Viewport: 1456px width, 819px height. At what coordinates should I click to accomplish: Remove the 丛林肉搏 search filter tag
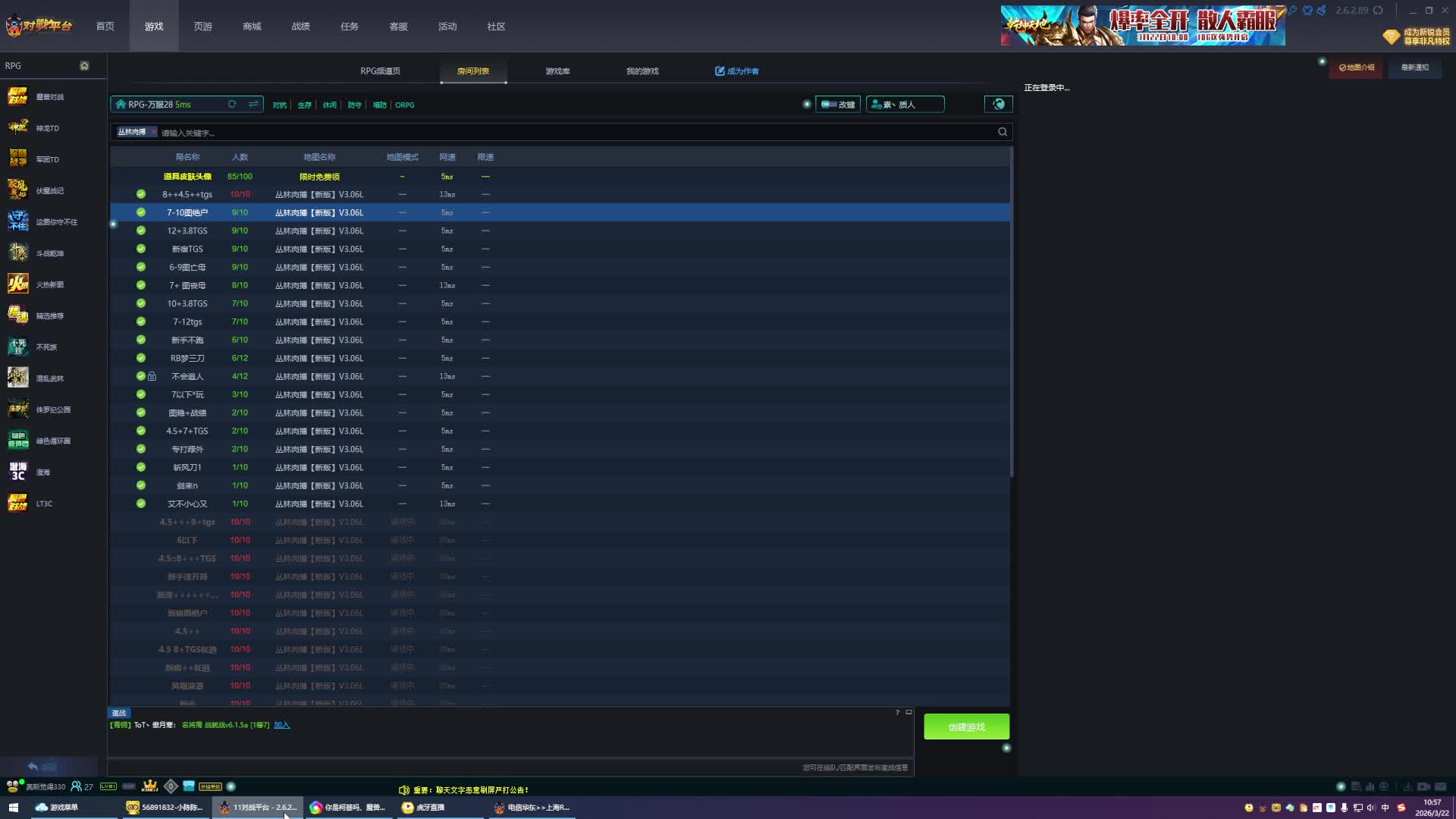pyautogui.click(x=154, y=132)
